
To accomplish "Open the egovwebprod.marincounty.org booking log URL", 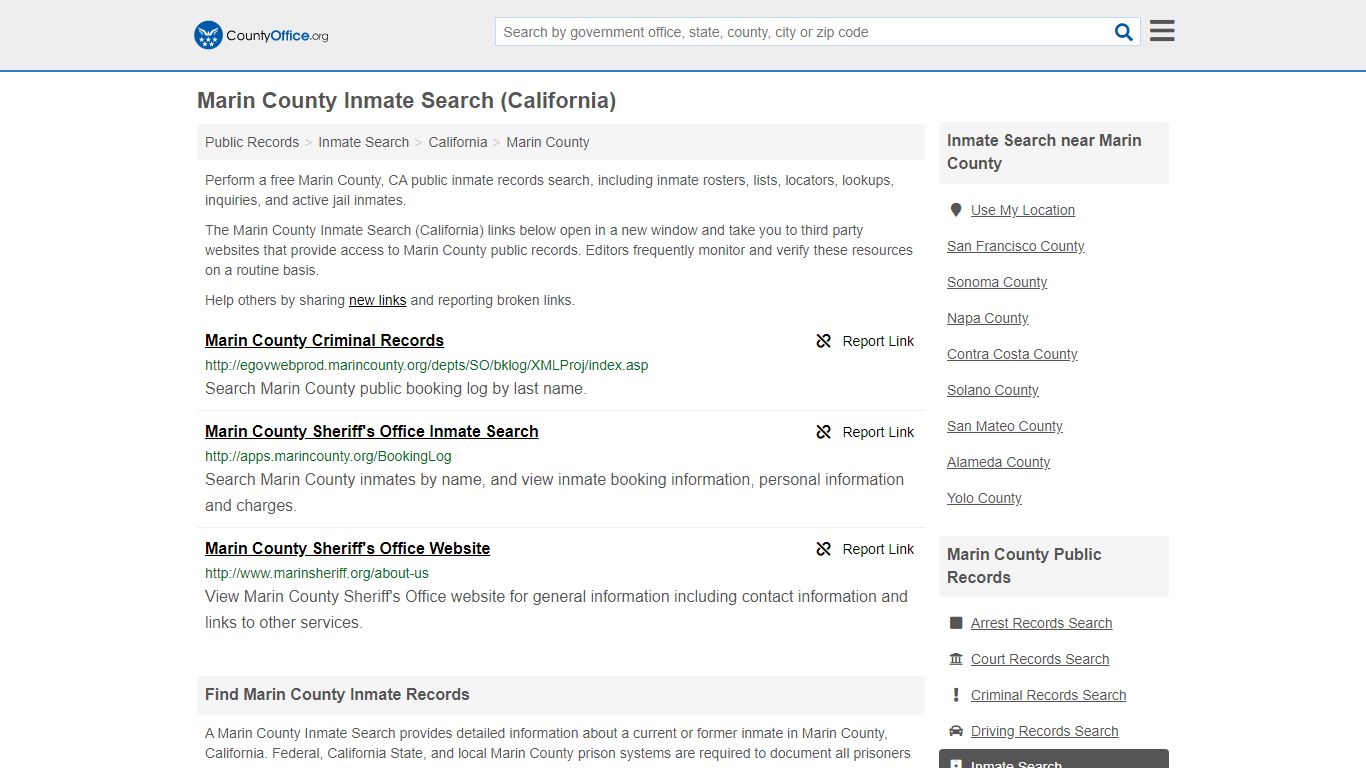I will [x=426, y=365].
